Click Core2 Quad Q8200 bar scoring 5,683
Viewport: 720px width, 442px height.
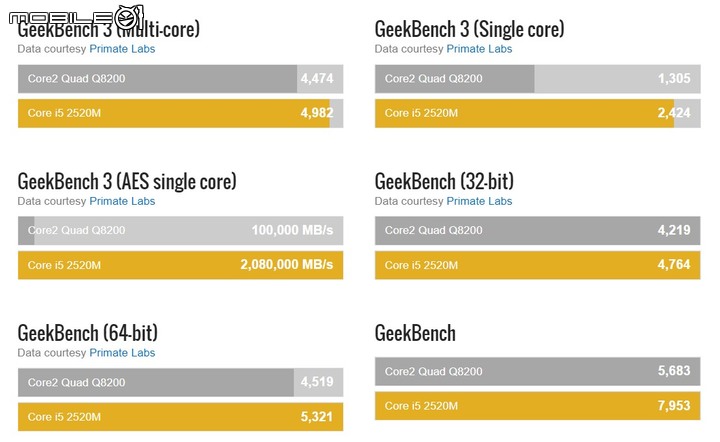point(538,371)
